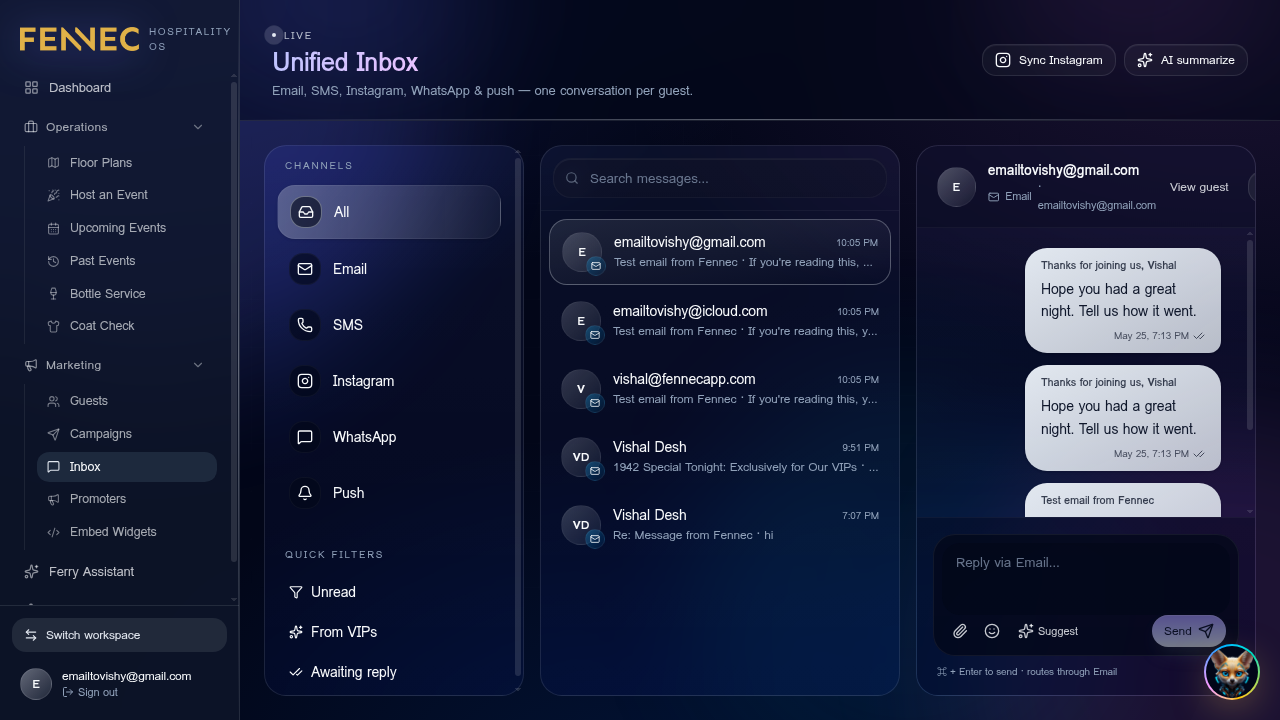Click the Push bell icon

click(x=305, y=493)
